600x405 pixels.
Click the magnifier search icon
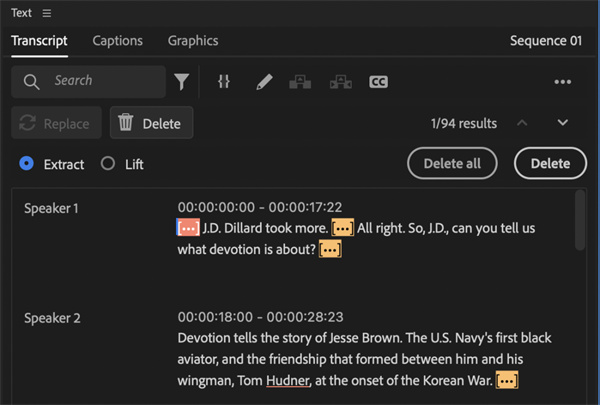(31, 82)
